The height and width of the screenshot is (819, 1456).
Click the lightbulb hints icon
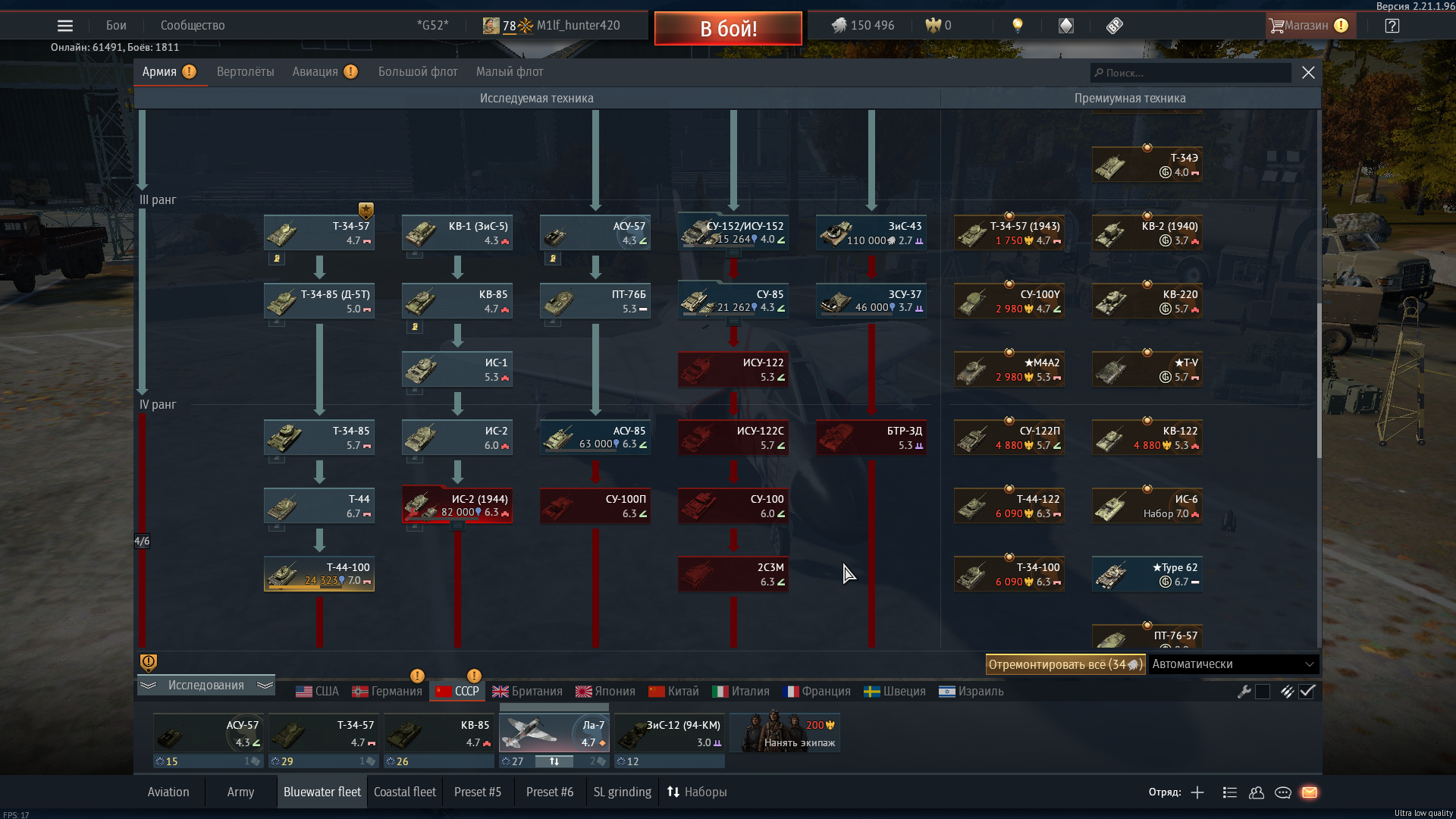[1018, 26]
